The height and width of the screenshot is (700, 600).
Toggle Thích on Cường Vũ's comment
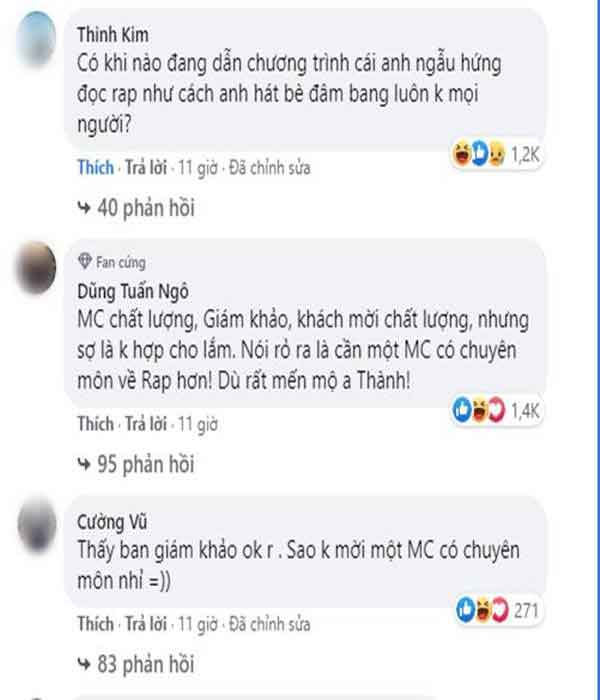tap(96, 624)
